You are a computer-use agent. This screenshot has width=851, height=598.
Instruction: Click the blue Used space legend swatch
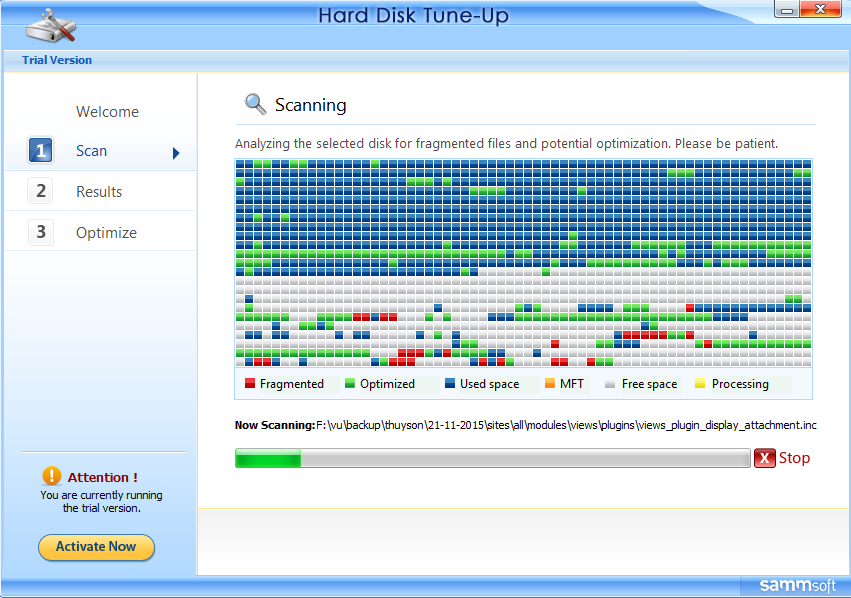pos(450,384)
